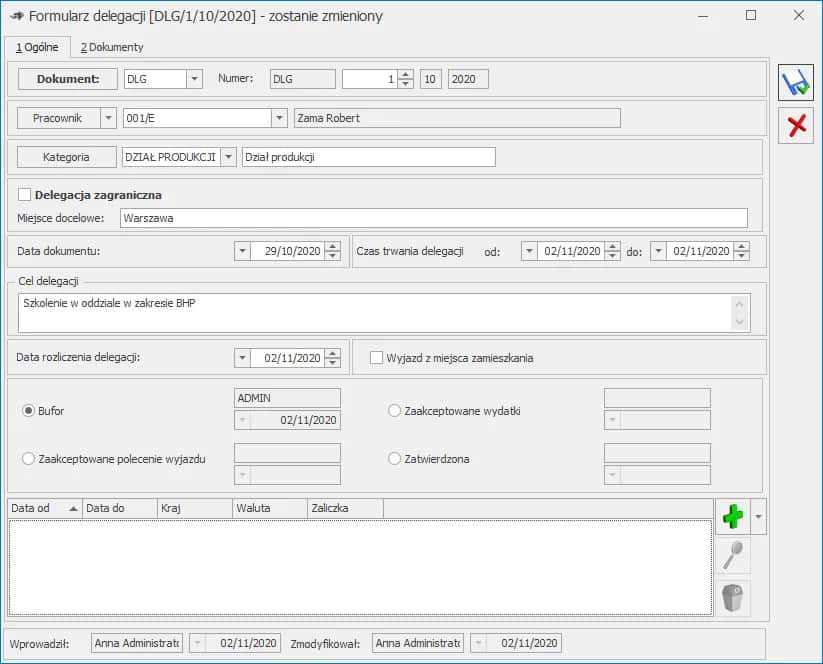Sort the table by Data od column
The image size is (823, 664).
(x=44, y=508)
